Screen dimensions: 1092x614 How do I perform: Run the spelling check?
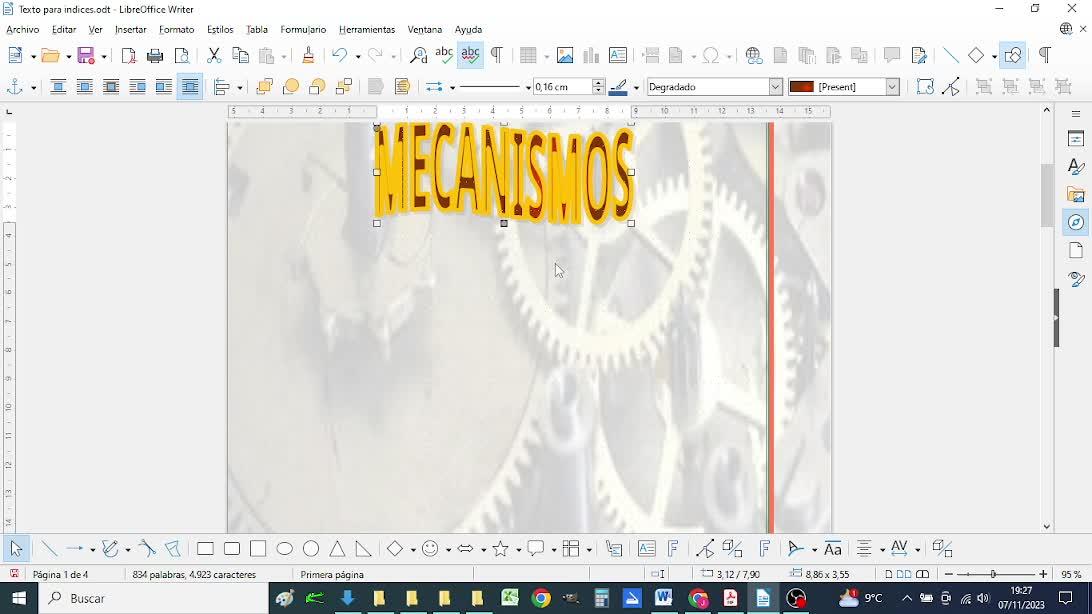click(x=444, y=56)
